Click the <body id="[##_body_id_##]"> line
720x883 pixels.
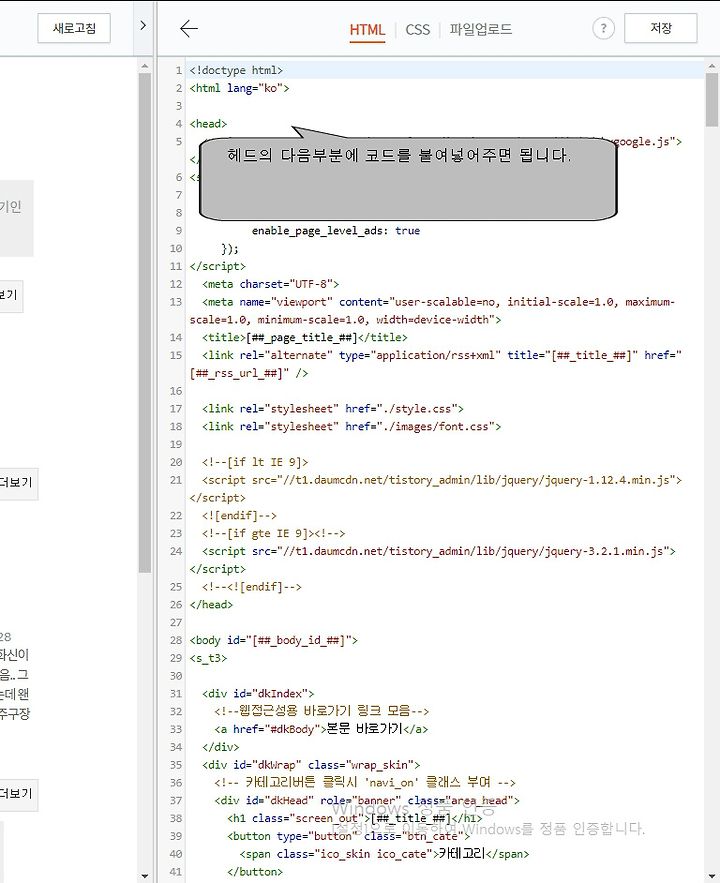coord(274,641)
